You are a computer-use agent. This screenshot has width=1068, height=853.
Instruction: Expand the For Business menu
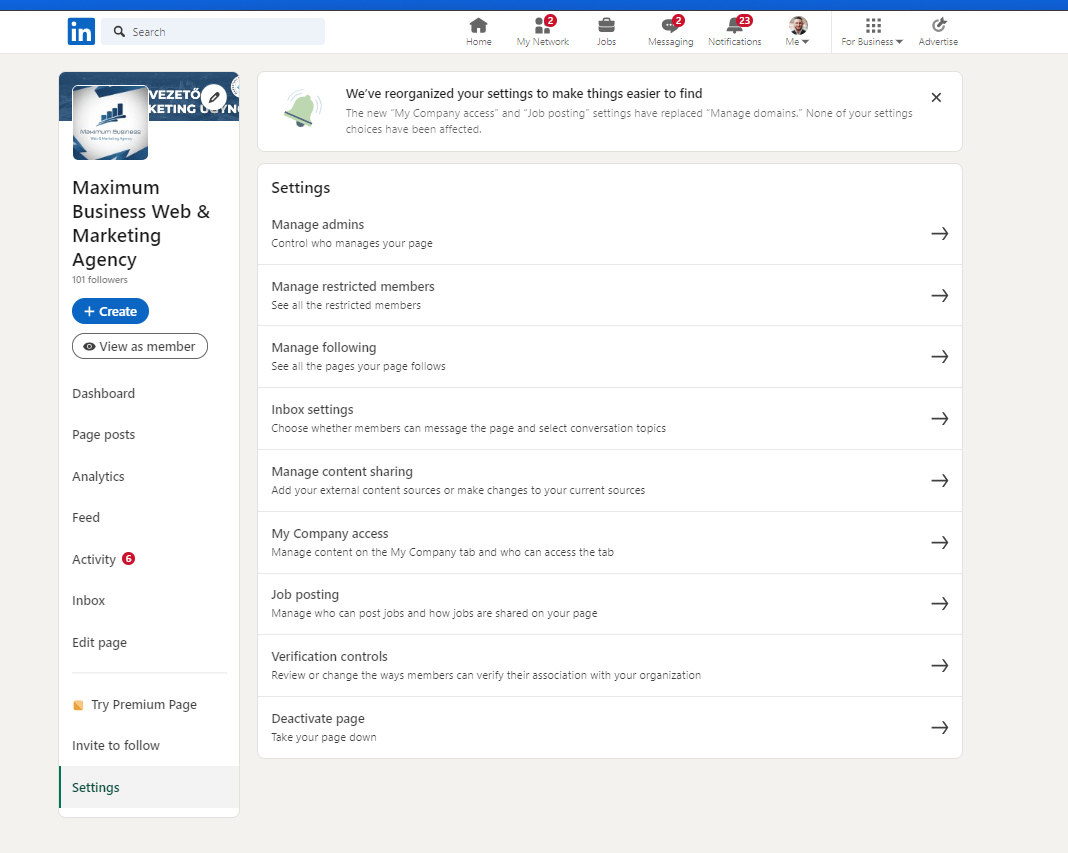[872, 32]
